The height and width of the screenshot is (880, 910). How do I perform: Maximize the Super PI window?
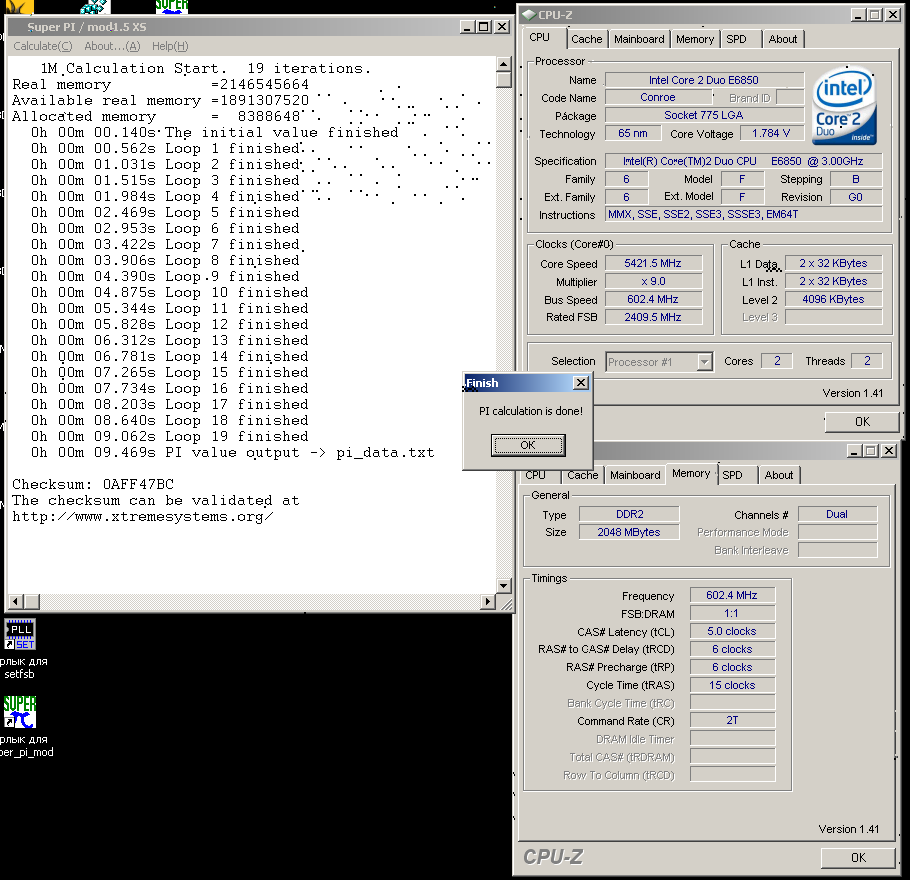(x=483, y=27)
